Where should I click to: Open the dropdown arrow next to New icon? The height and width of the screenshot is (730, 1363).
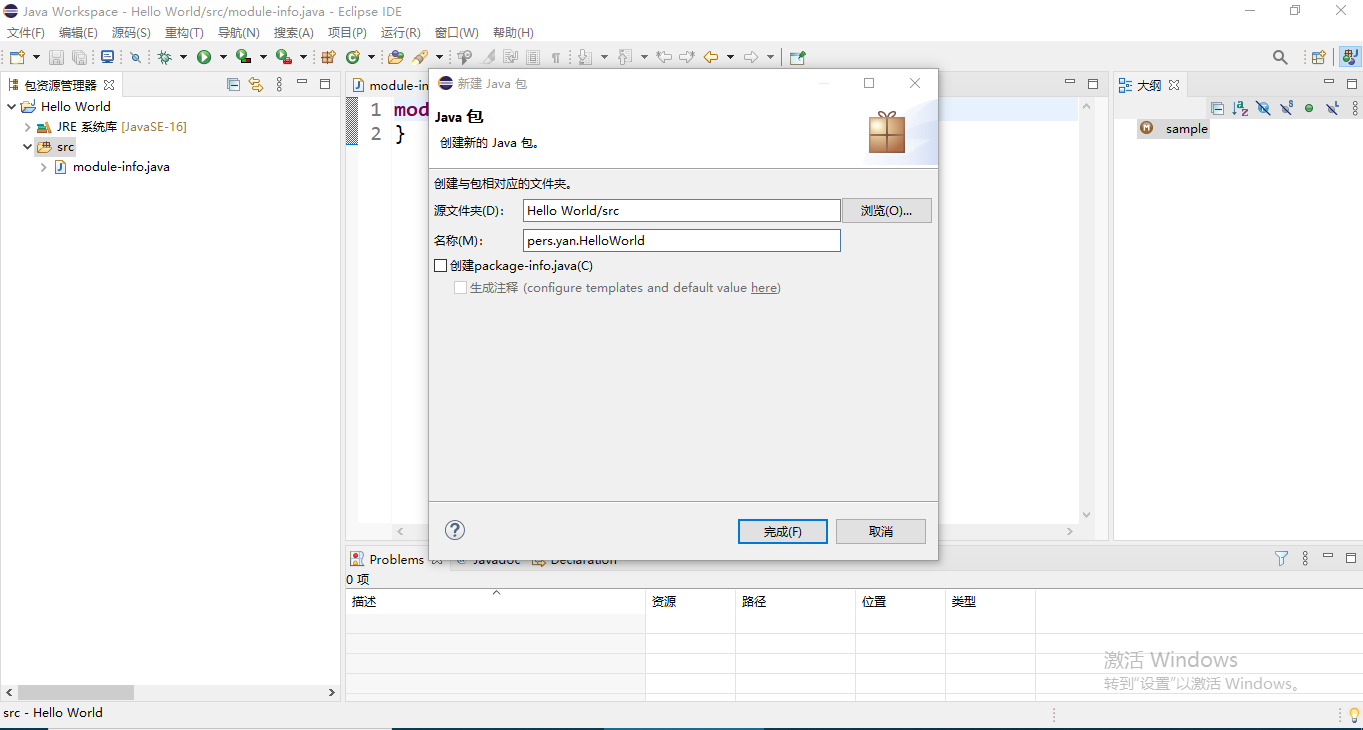click(x=37, y=57)
